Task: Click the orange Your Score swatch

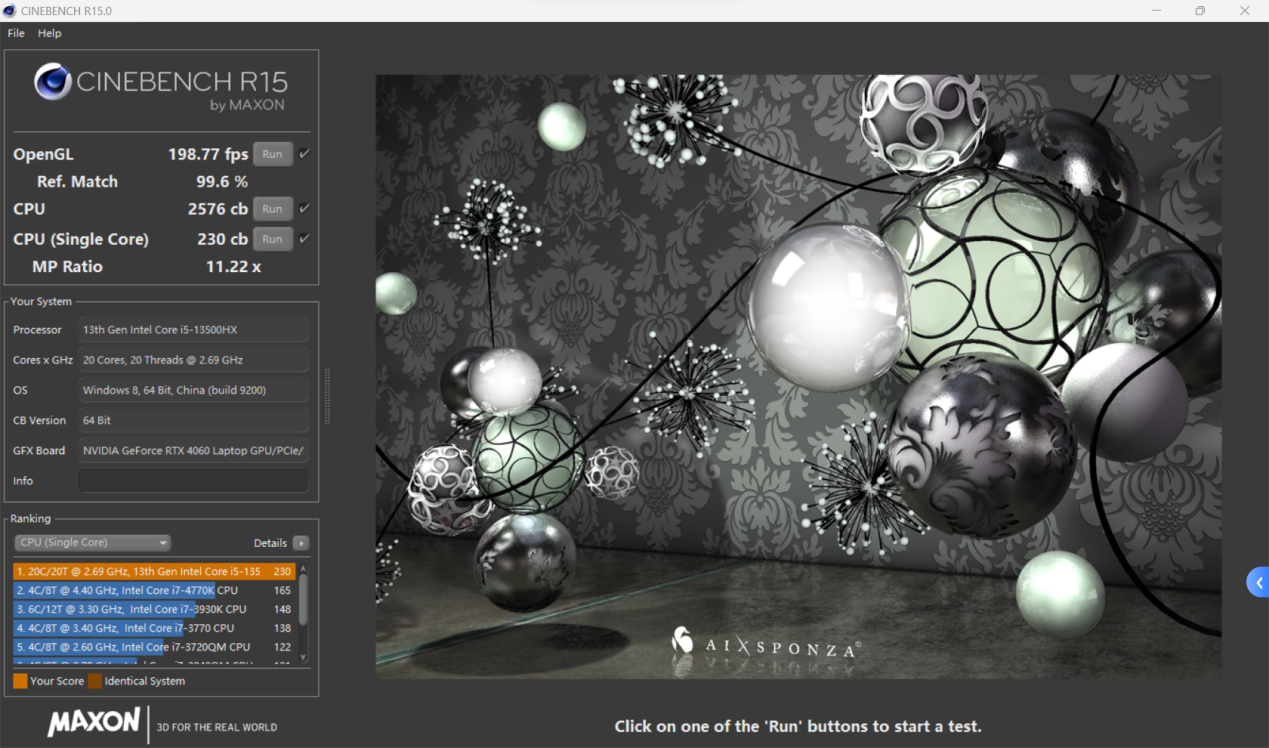Action: pyautogui.click(x=20, y=681)
